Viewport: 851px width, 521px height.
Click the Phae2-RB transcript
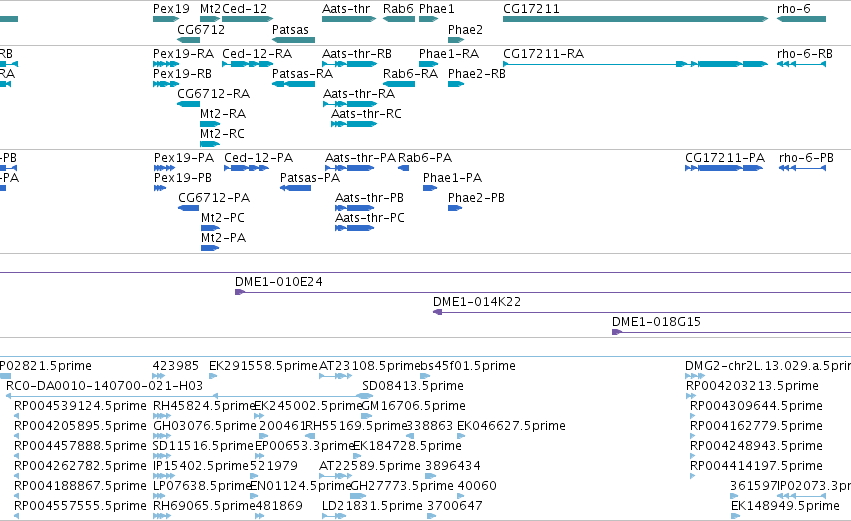pyautogui.click(x=456, y=84)
